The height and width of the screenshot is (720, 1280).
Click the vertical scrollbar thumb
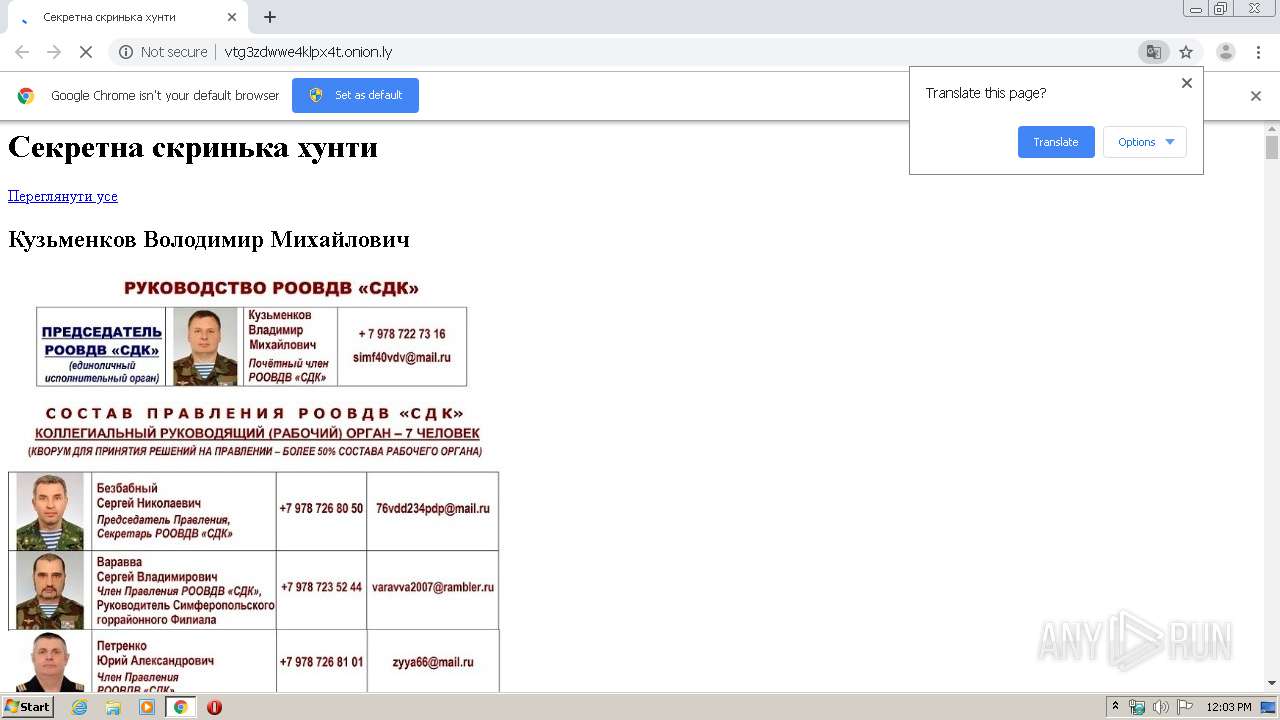(x=1272, y=148)
